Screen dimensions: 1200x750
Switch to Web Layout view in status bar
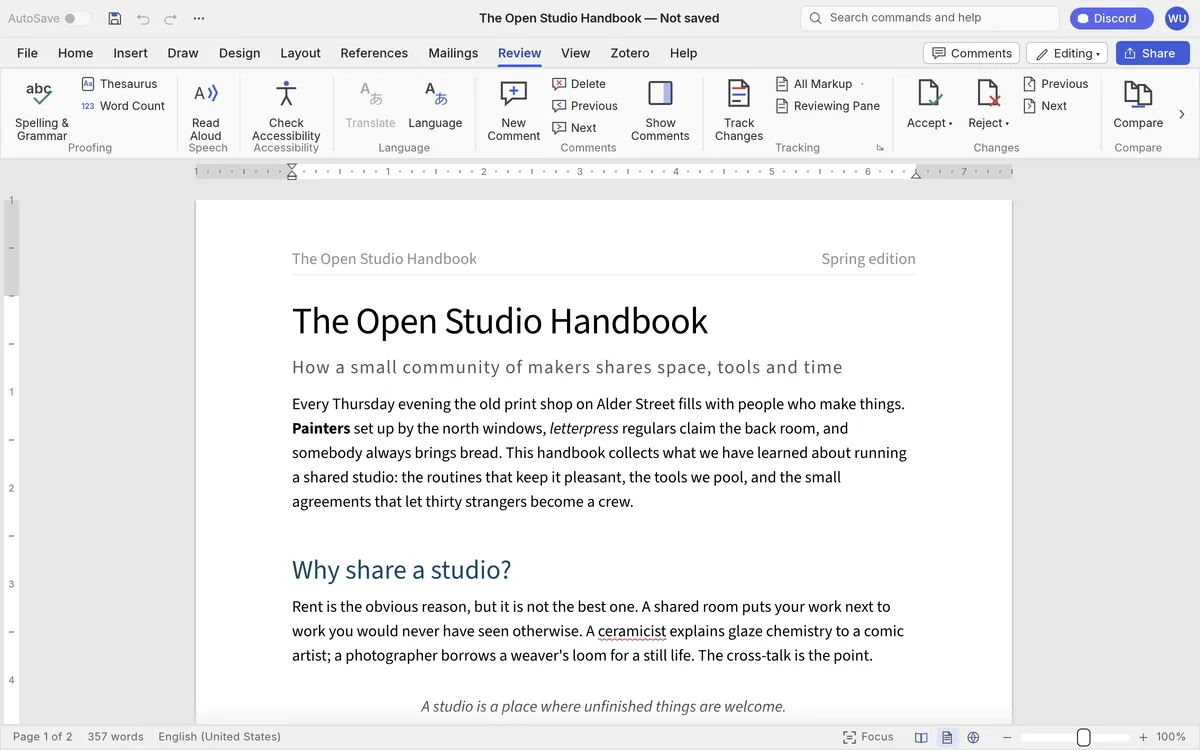click(973, 737)
